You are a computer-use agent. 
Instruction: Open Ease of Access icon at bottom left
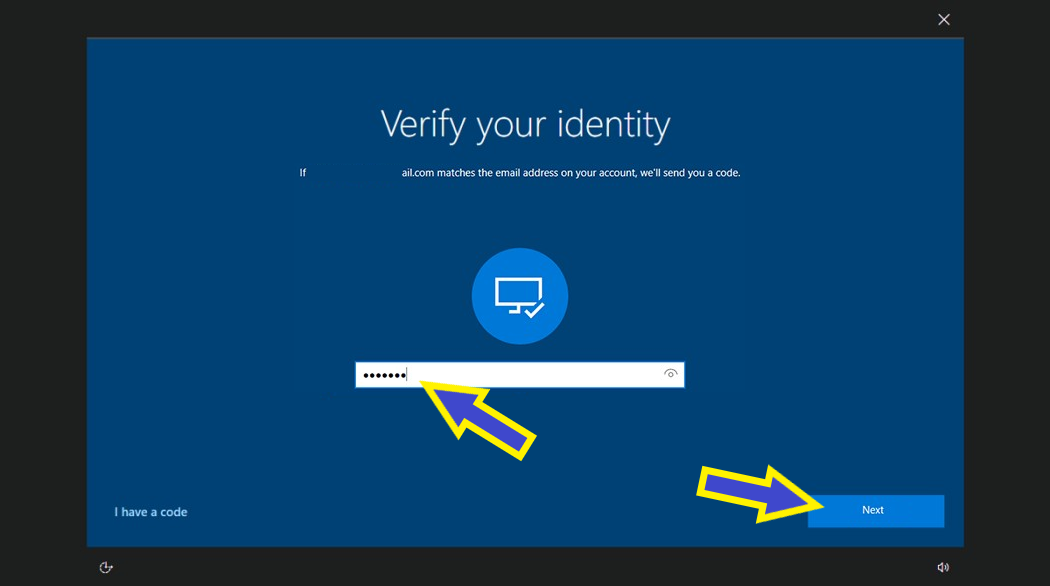pos(106,568)
